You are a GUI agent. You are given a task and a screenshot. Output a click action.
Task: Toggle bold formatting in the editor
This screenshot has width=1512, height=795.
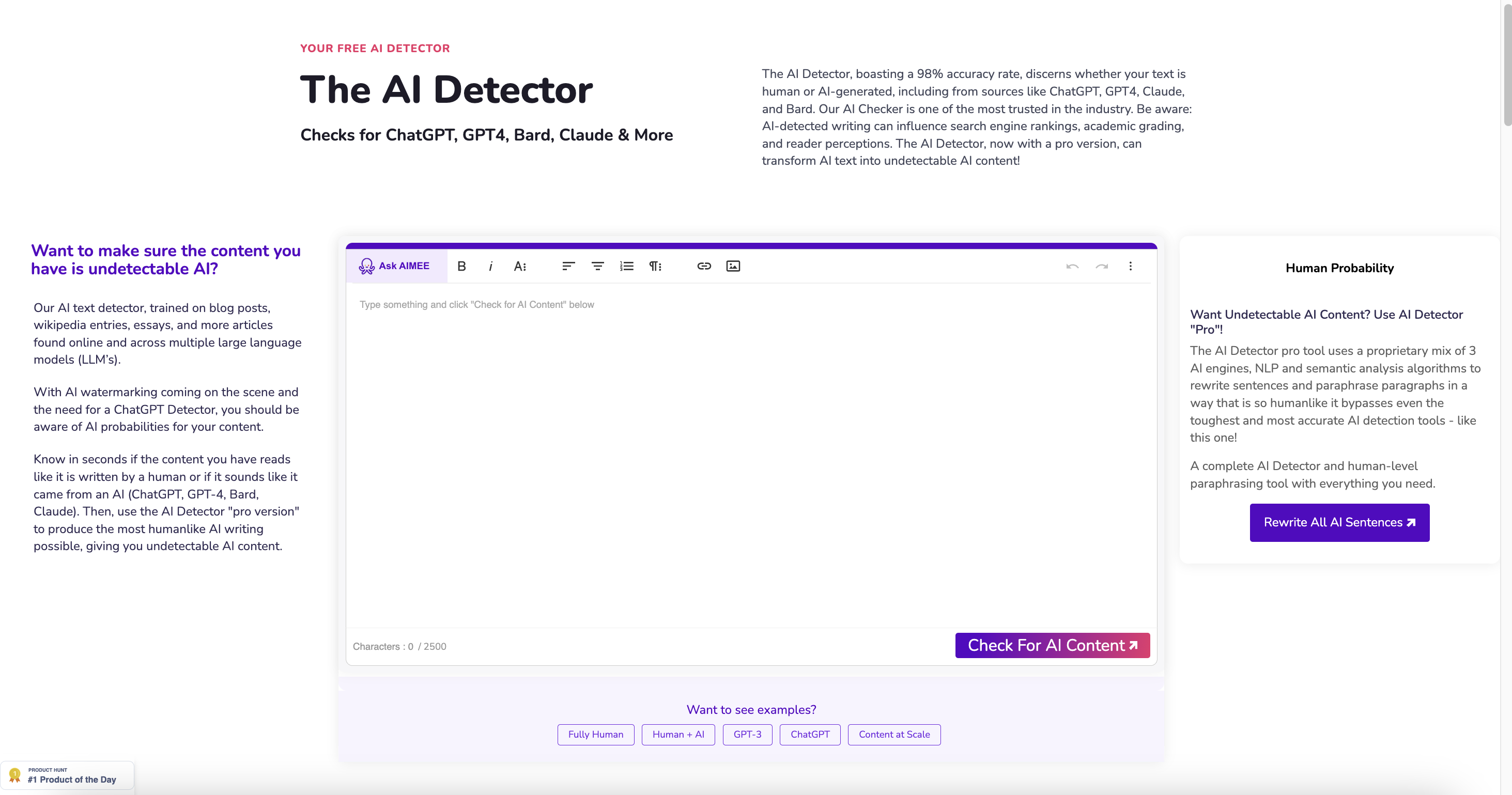pos(462,267)
